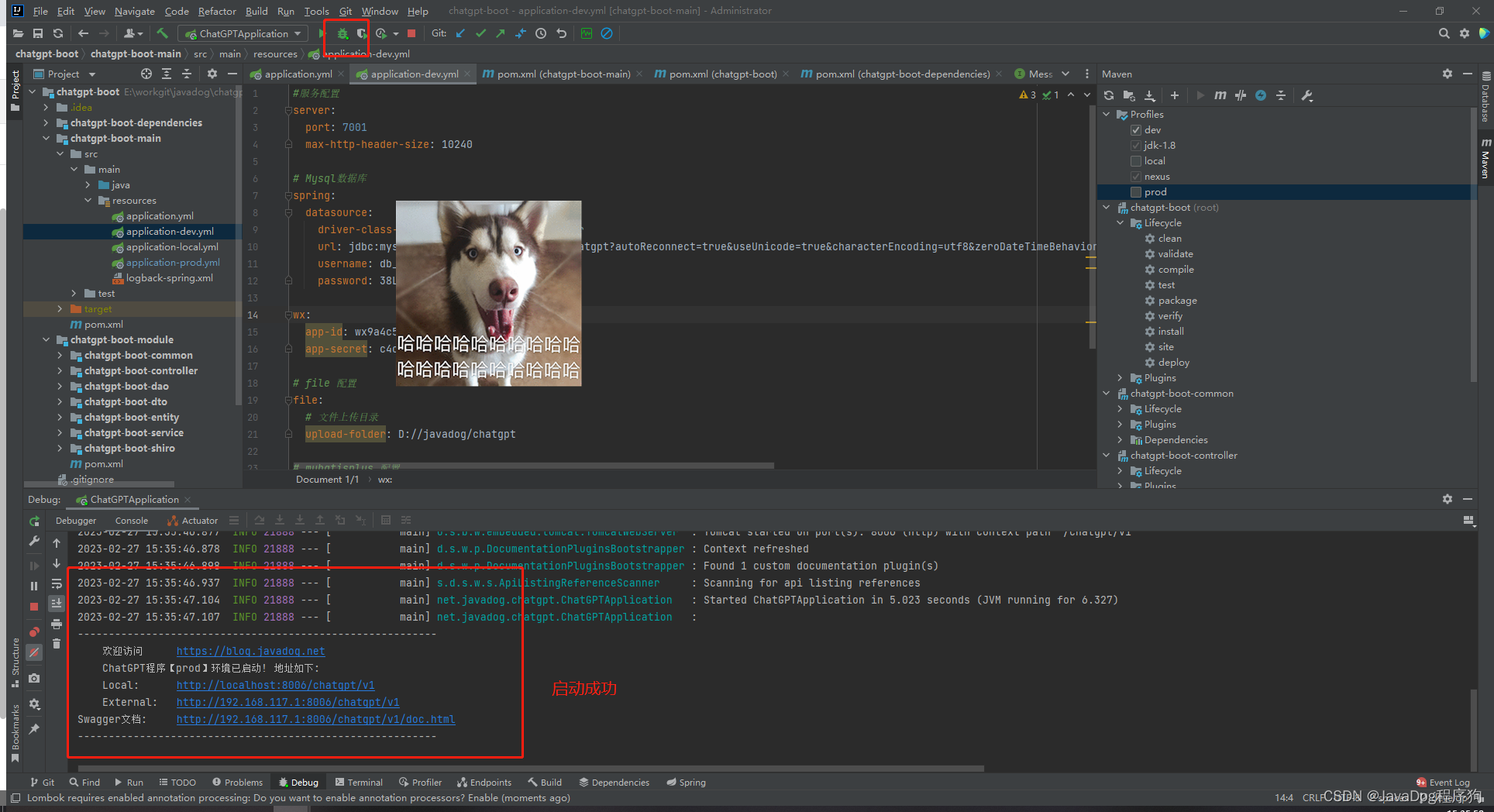This screenshot has width=1494, height=812.
Task: Show Git history with the clock icon
Action: (x=541, y=33)
